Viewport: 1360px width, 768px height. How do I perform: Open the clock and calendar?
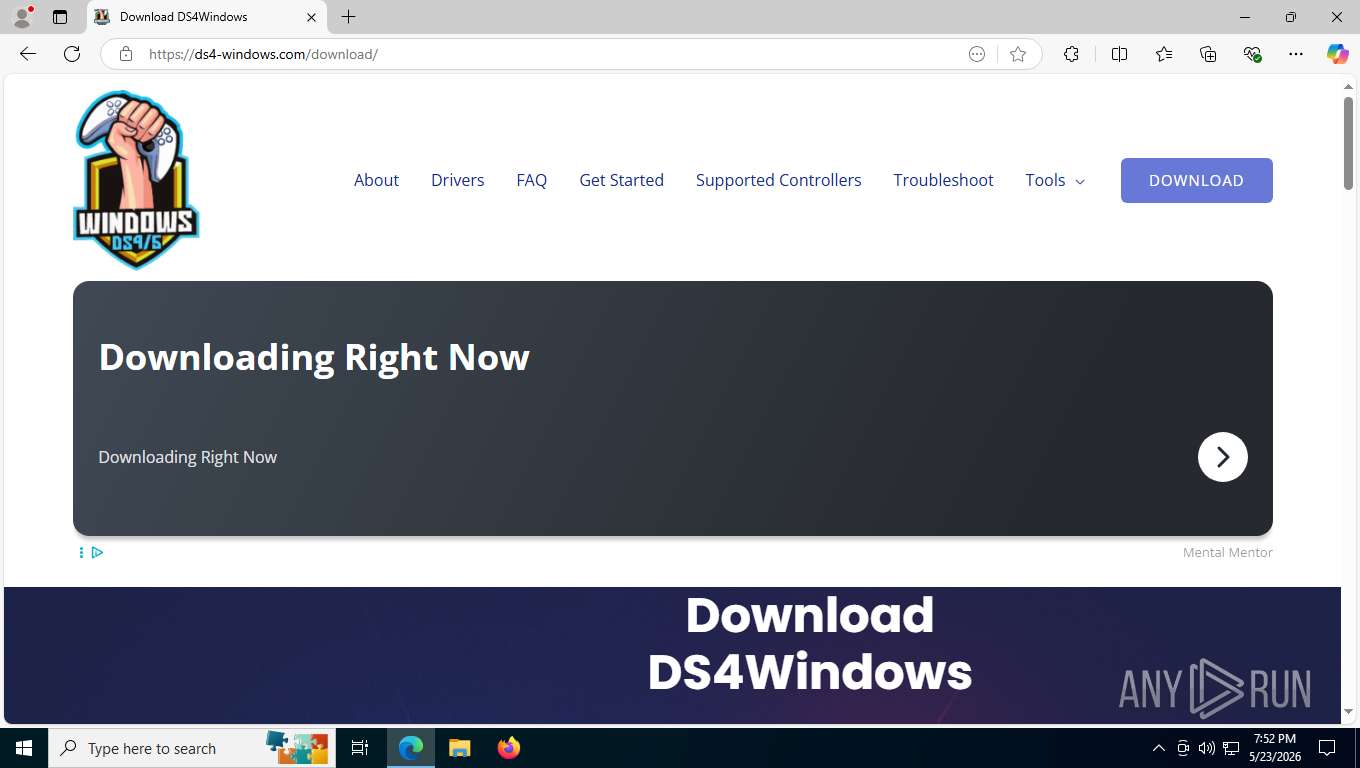tap(1274, 748)
